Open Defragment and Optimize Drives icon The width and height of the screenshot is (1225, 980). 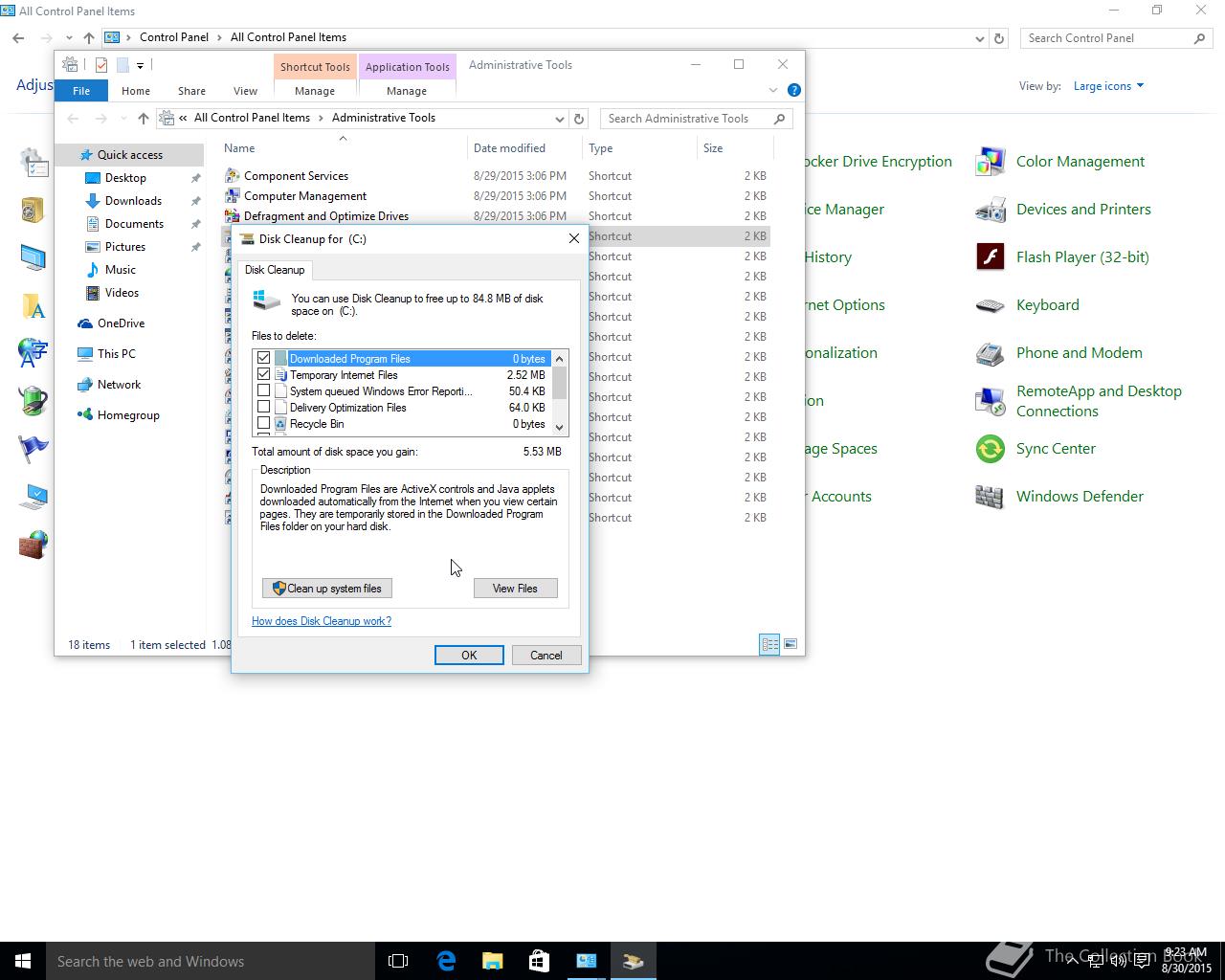[232, 216]
